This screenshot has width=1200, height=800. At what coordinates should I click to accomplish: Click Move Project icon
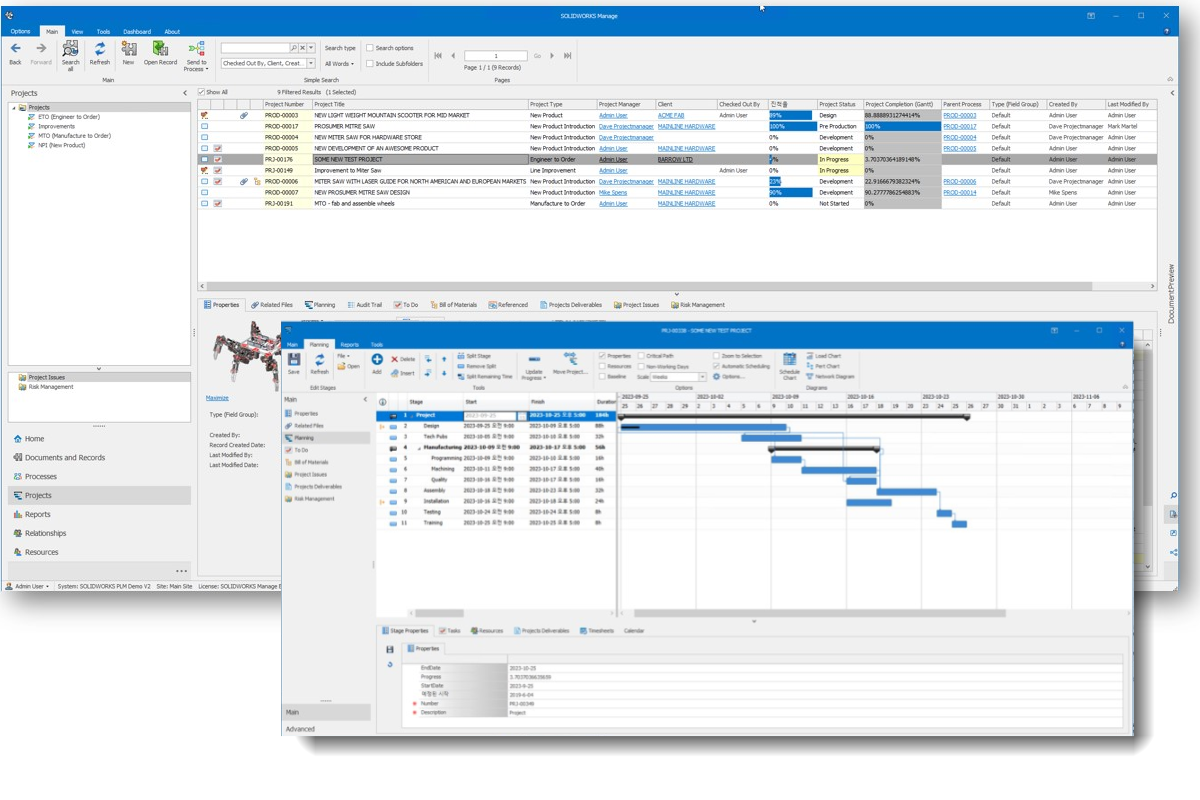[570, 363]
